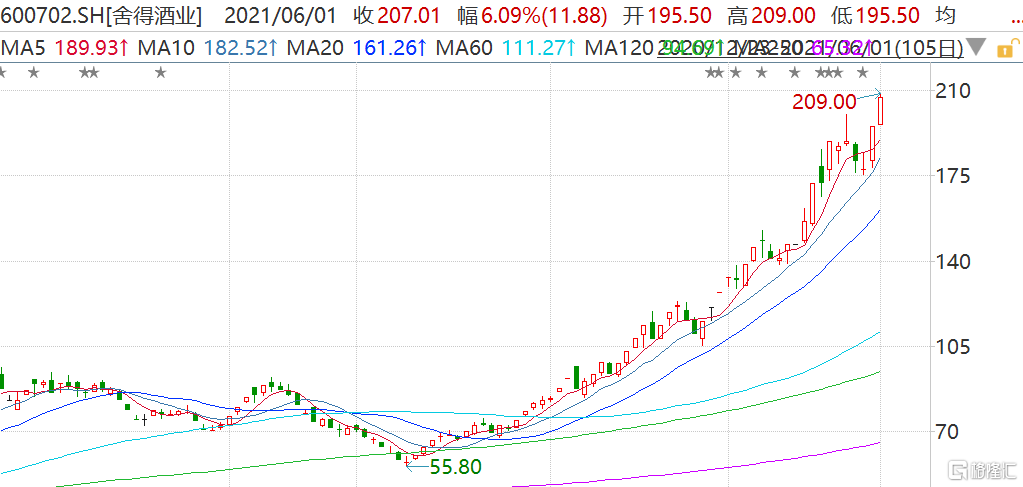1023x487 pixels.
Task: Click the underlined (105日) date range link
Action: [x=810, y=47]
